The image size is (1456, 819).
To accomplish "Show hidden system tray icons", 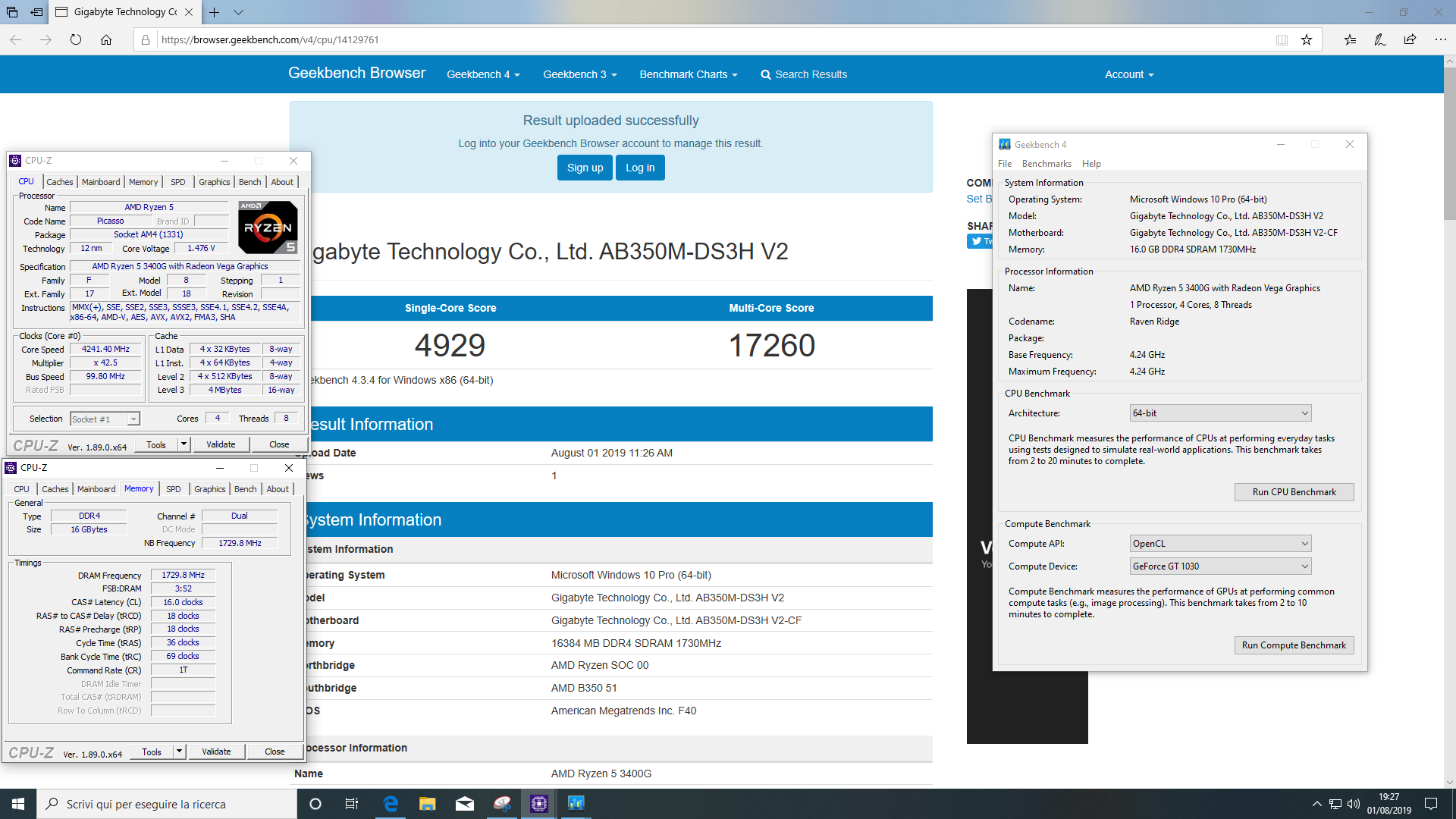I will tap(1317, 804).
